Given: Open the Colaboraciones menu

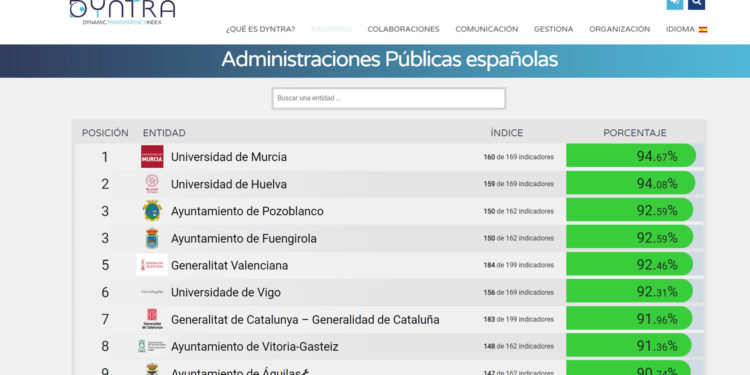Looking at the screenshot, I should coord(403,29).
